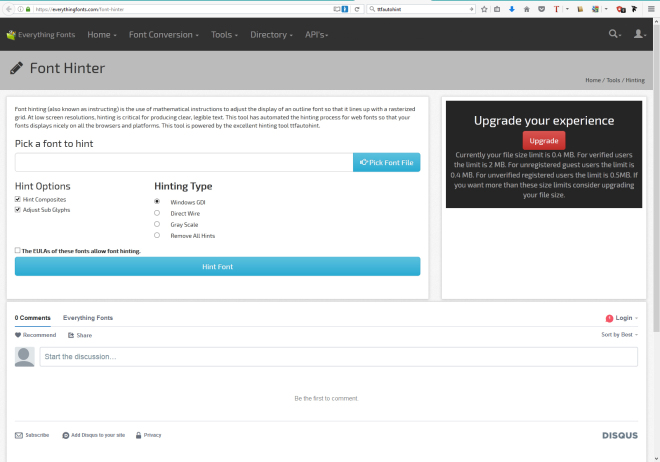Click the font file path input field
This screenshot has height=462, width=660.
(184, 162)
